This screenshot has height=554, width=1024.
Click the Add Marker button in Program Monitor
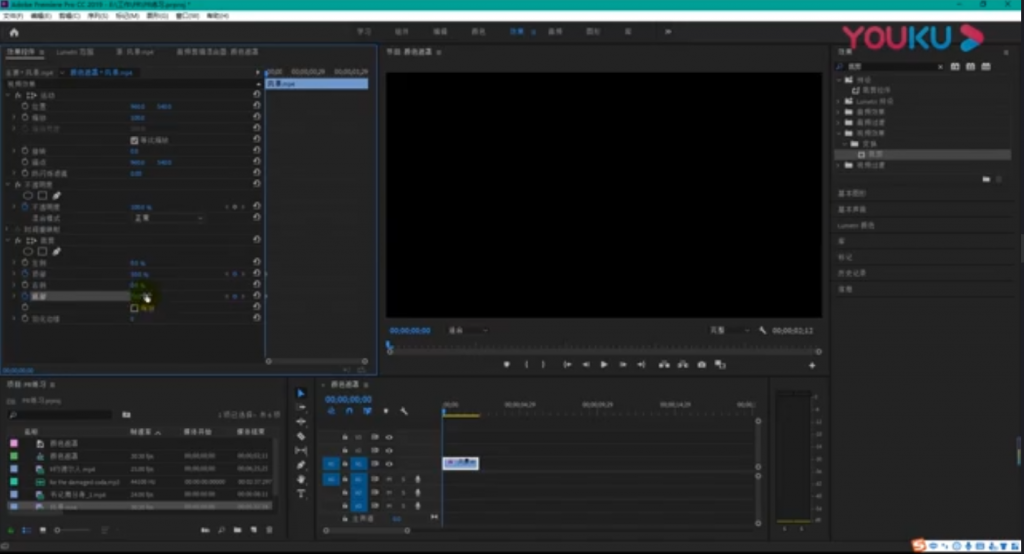tap(507, 365)
